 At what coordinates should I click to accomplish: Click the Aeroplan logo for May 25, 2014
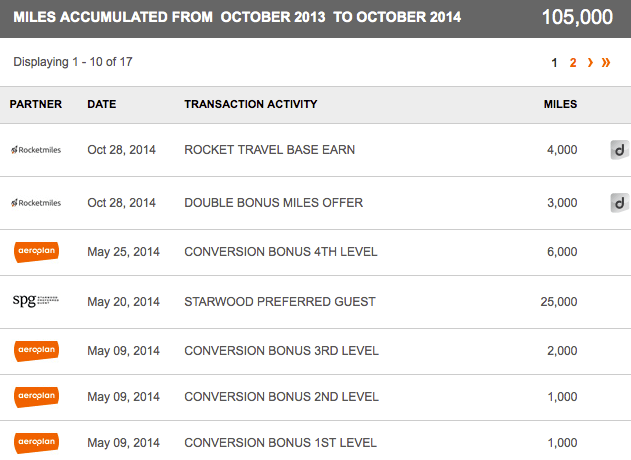36,252
